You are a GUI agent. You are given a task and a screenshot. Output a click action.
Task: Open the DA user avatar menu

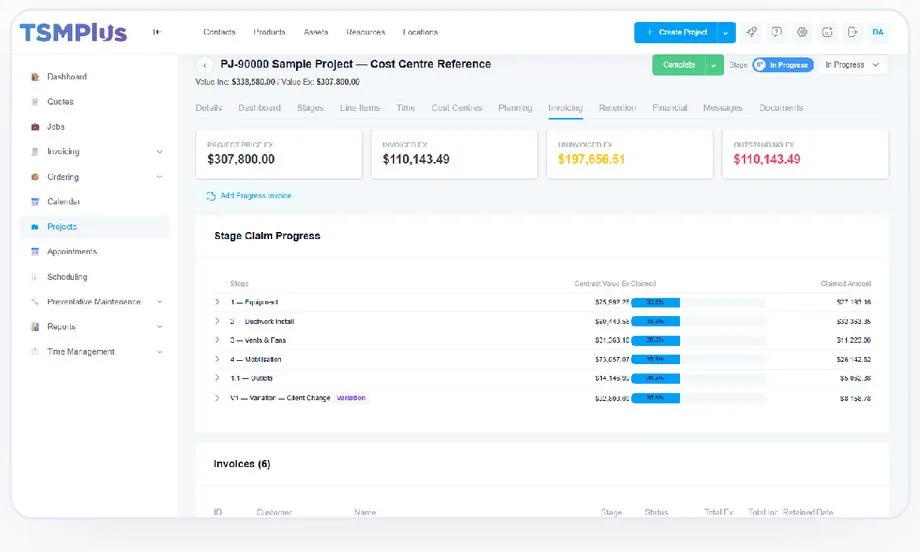[878, 32]
